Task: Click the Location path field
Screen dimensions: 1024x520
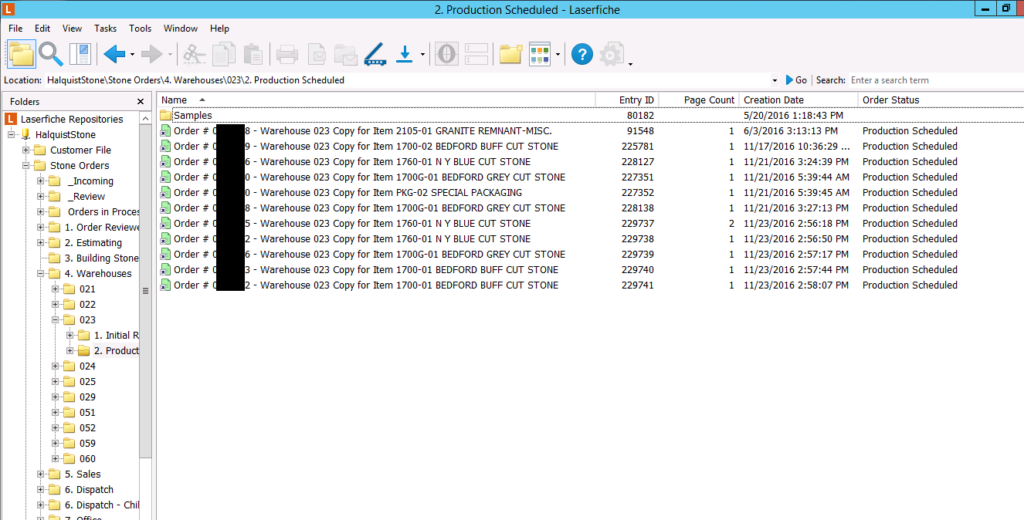Action: (407, 80)
